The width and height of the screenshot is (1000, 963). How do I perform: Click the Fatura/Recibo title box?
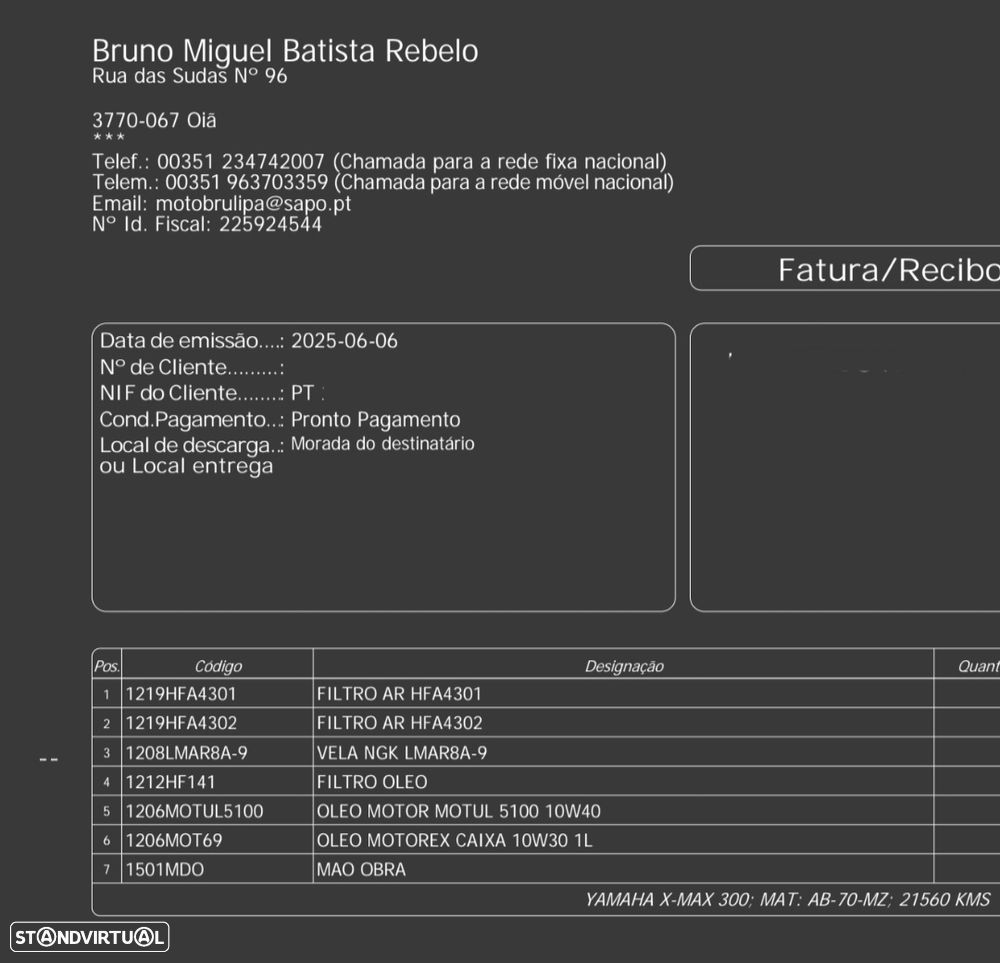coord(845,268)
